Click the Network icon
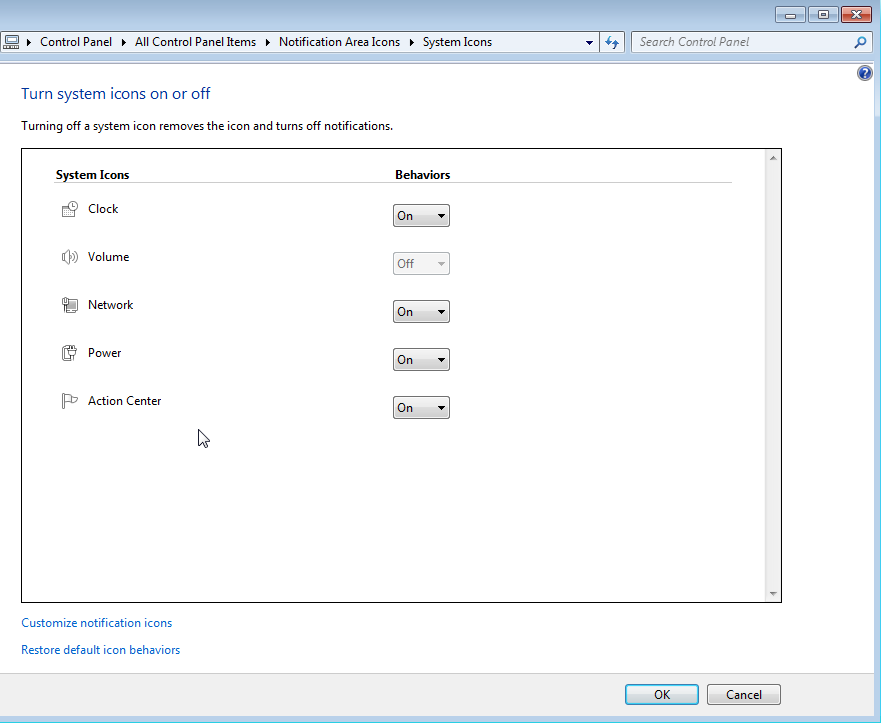Screen dimensions: 881x723 (69, 304)
